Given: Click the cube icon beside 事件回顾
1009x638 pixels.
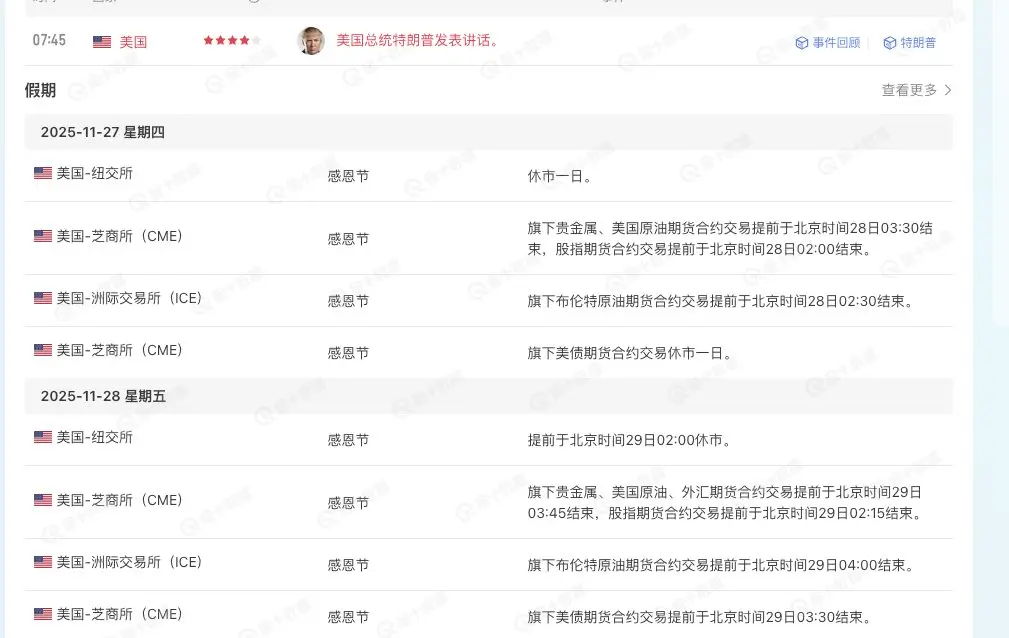Looking at the screenshot, I should 802,42.
